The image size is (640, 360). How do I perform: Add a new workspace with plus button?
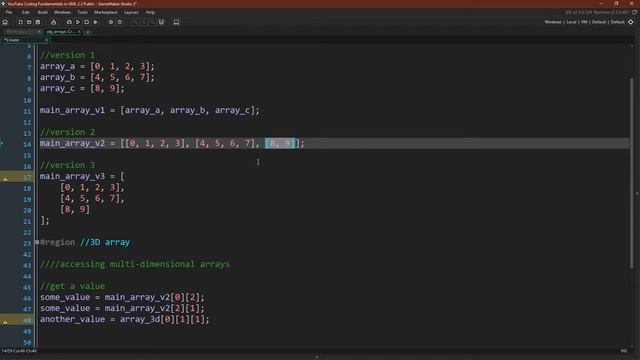click(88, 32)
